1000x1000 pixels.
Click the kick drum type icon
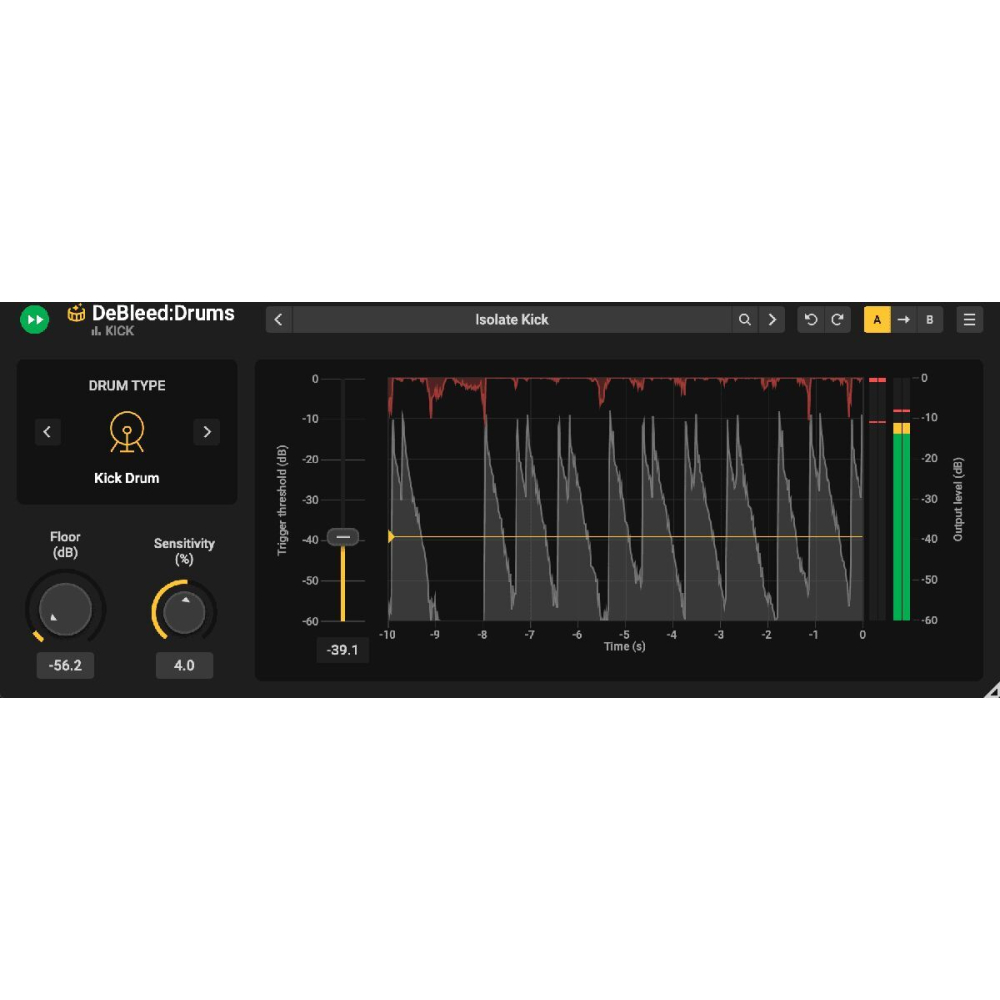127,432
